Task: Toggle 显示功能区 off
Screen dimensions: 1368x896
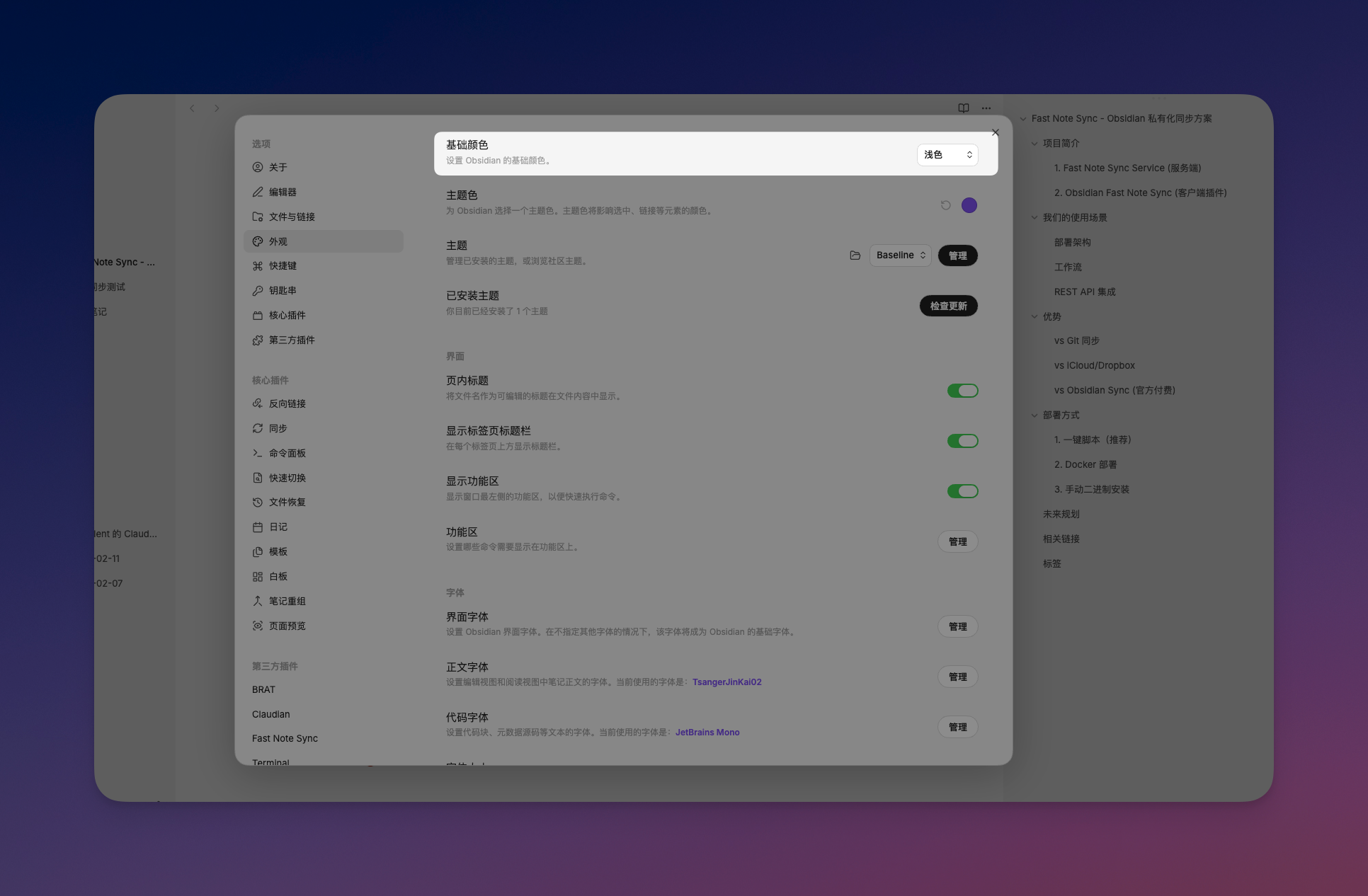Action: [x=962, y=490]
